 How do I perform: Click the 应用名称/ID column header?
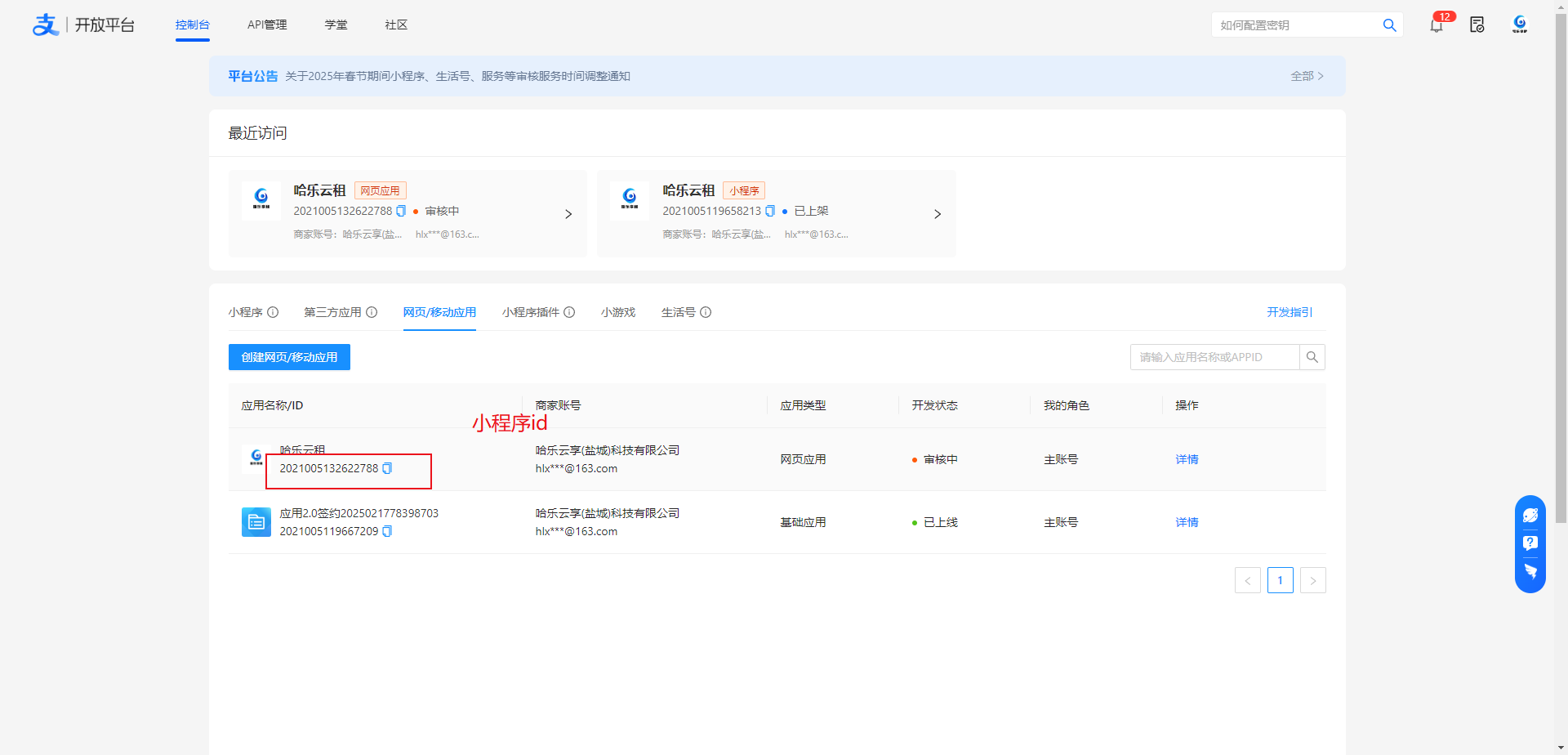click(272, 405)
